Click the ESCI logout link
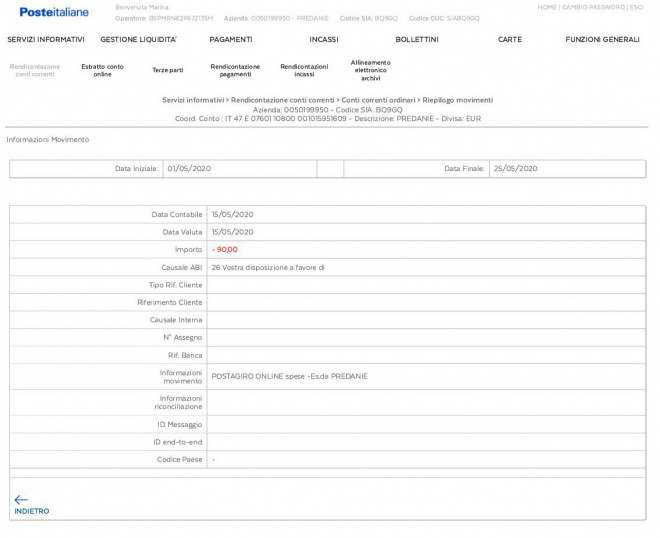The width and height of the screenshot is (660, 538). tap(636, 7)
